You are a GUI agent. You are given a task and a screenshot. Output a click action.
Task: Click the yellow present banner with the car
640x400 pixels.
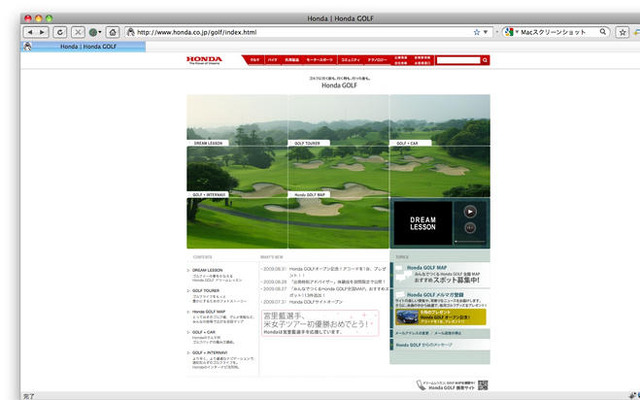coord(441,317)
